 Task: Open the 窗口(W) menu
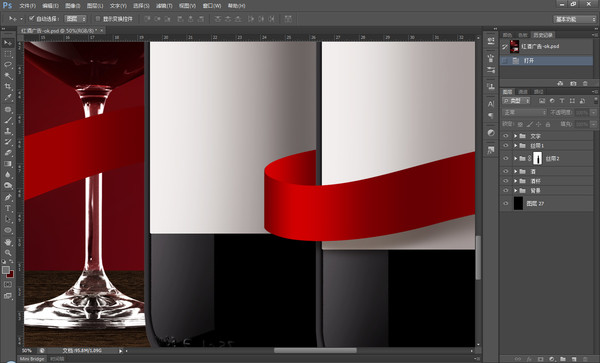pyautogui.click(x=212, y=6)
